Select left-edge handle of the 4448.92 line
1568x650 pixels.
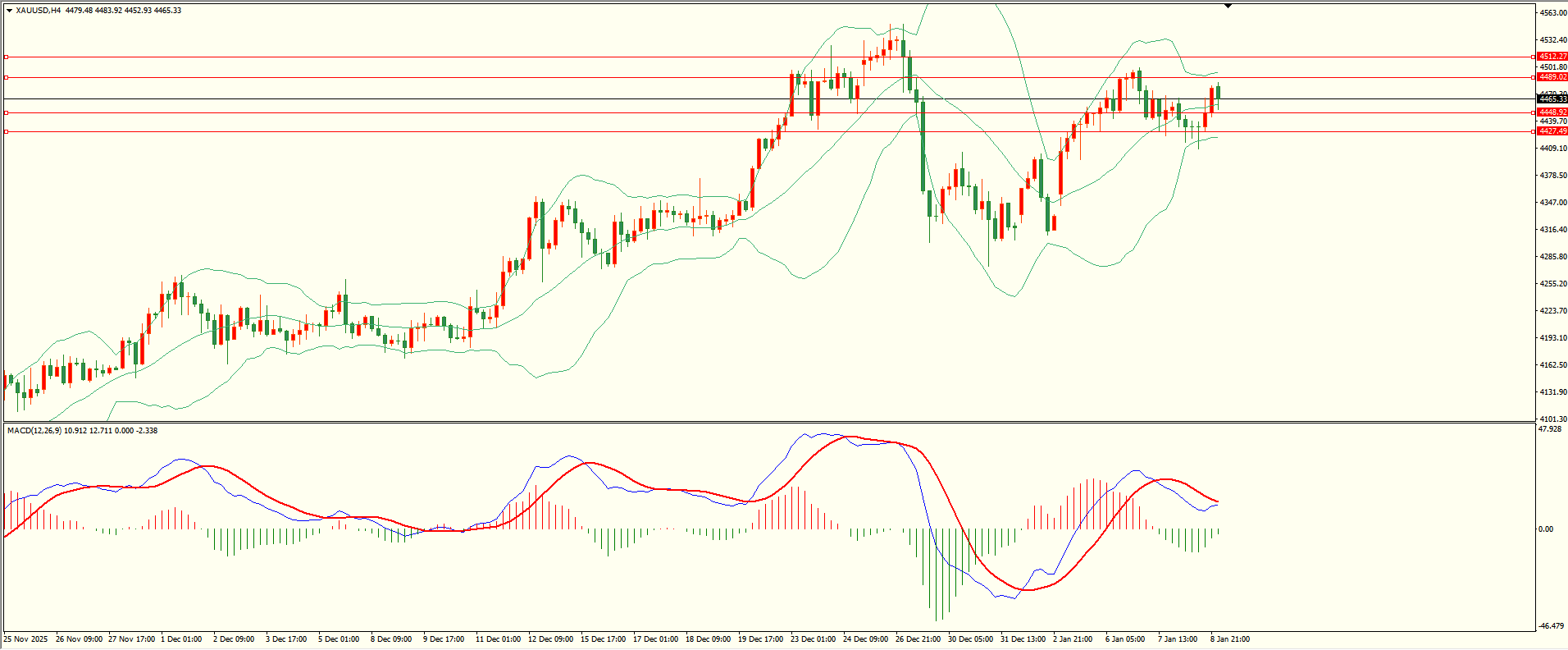tap(7, 112)
